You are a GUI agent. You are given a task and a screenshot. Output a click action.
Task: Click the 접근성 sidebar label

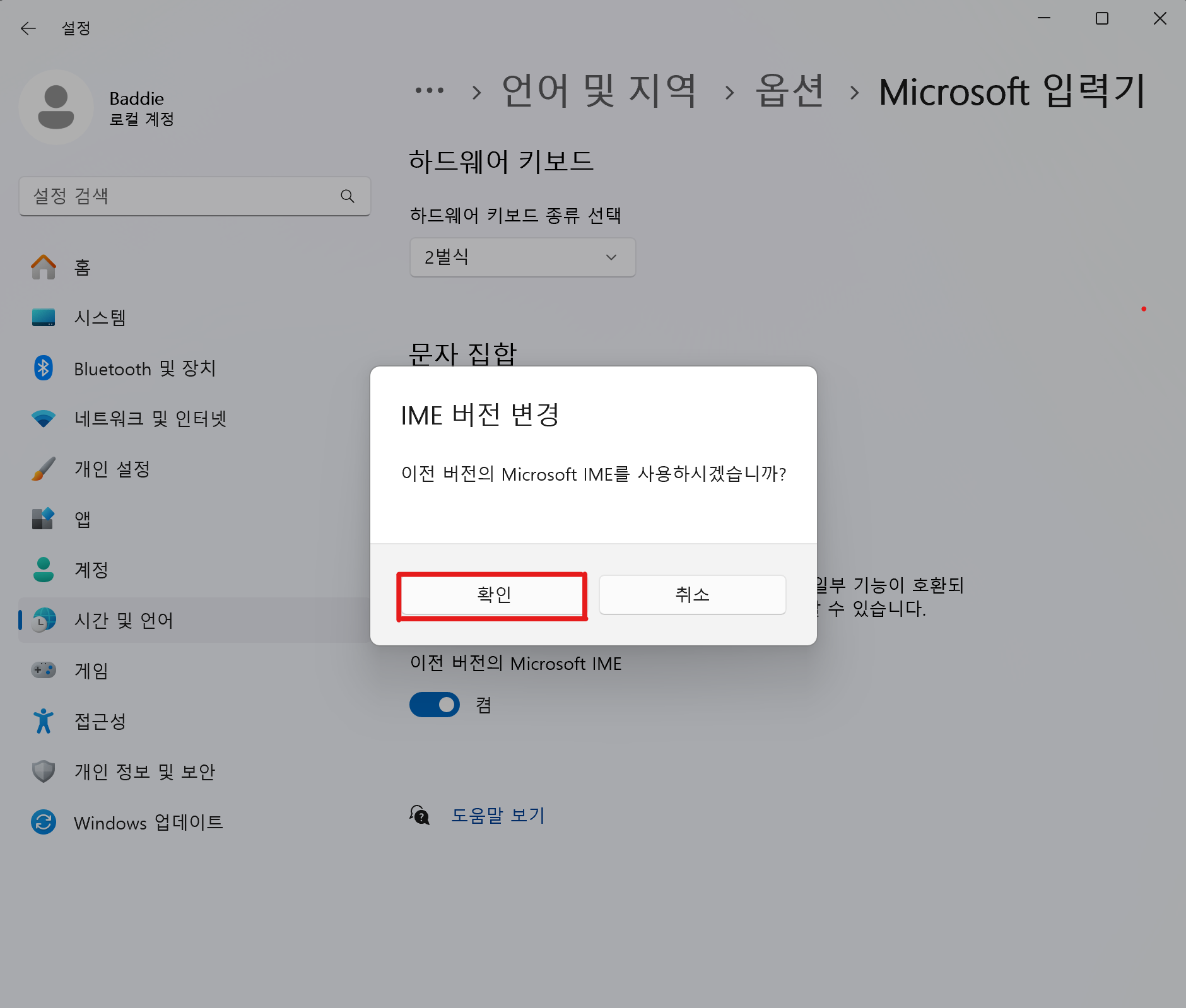pos(100,721)
